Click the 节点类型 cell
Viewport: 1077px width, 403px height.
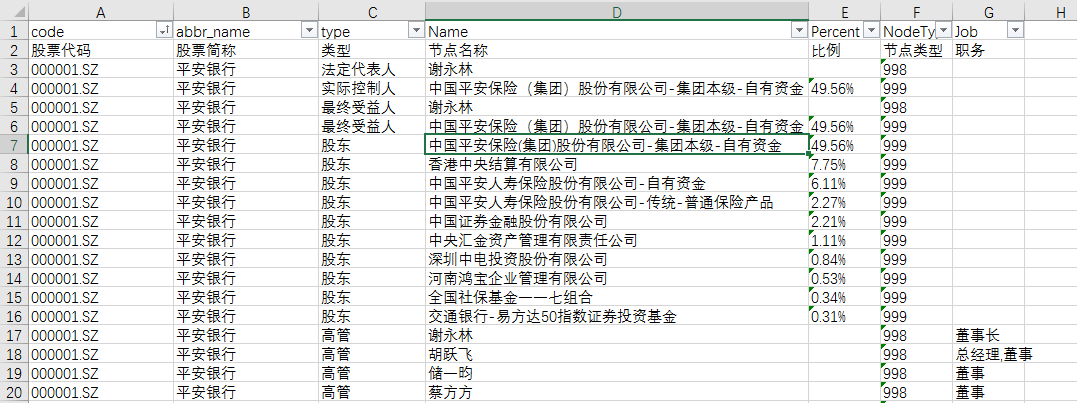pos(917,50)
